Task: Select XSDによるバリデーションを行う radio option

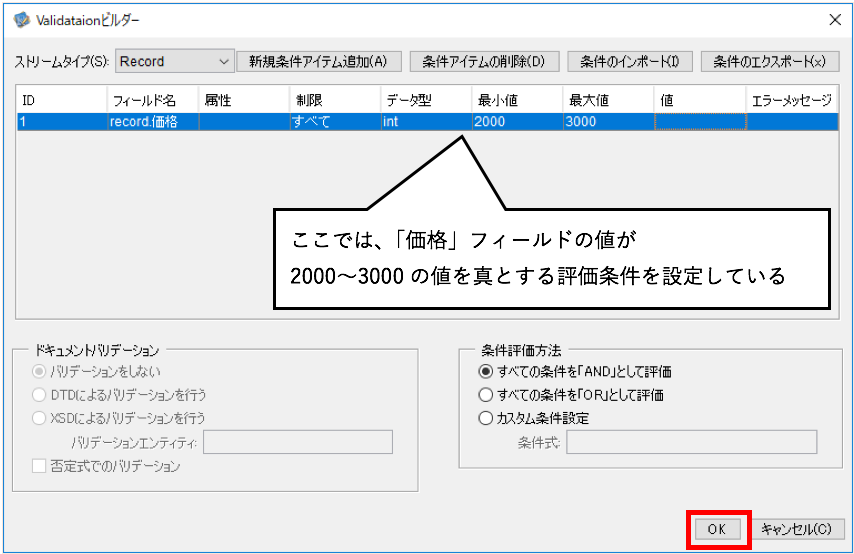Action: point(39,418)
